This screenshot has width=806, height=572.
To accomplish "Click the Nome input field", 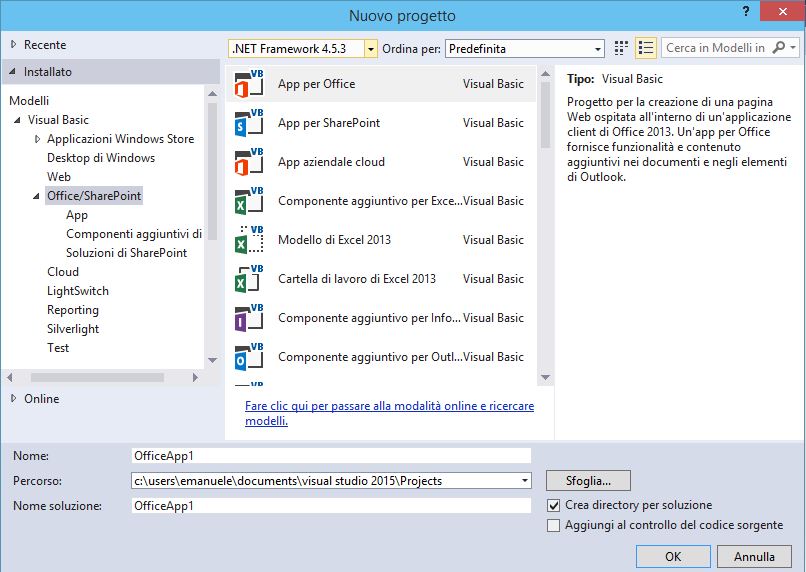I will click(x=331, y=456).
